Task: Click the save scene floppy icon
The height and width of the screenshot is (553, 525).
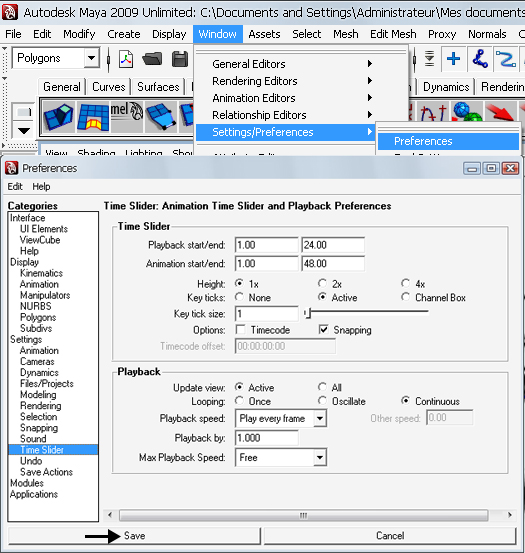Action: pos(180,59)
